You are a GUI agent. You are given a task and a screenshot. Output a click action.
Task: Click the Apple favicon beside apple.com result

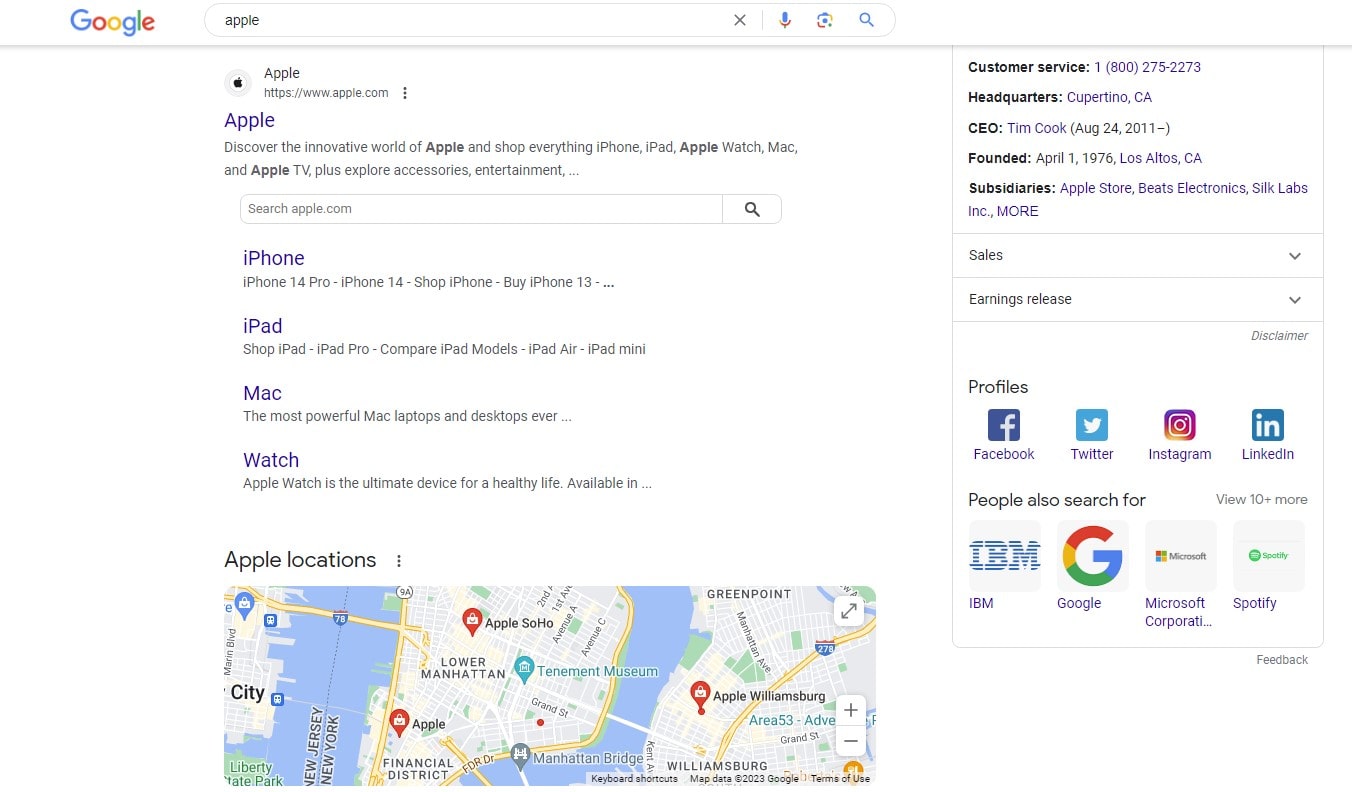[238, 83]
